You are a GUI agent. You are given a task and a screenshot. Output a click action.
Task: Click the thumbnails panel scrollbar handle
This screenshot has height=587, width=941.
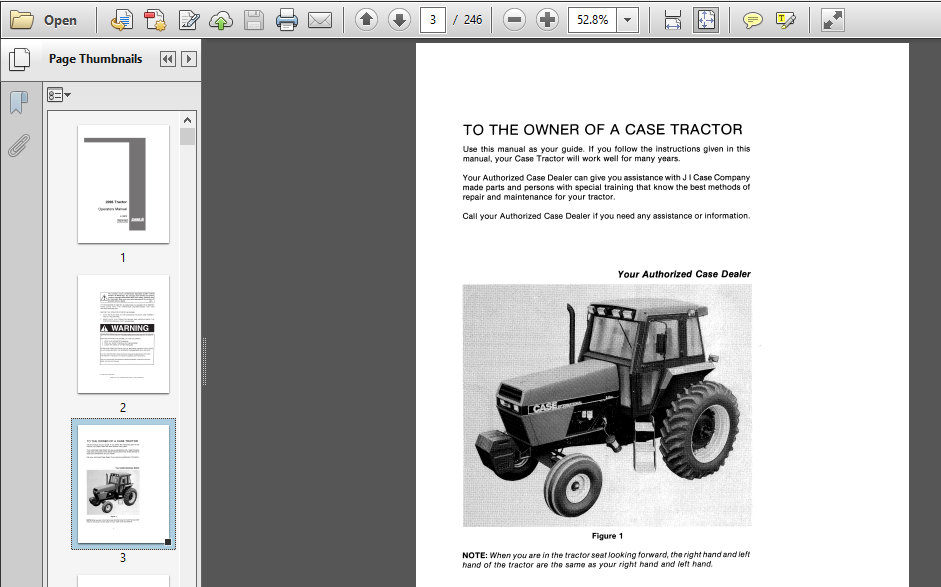188,137
